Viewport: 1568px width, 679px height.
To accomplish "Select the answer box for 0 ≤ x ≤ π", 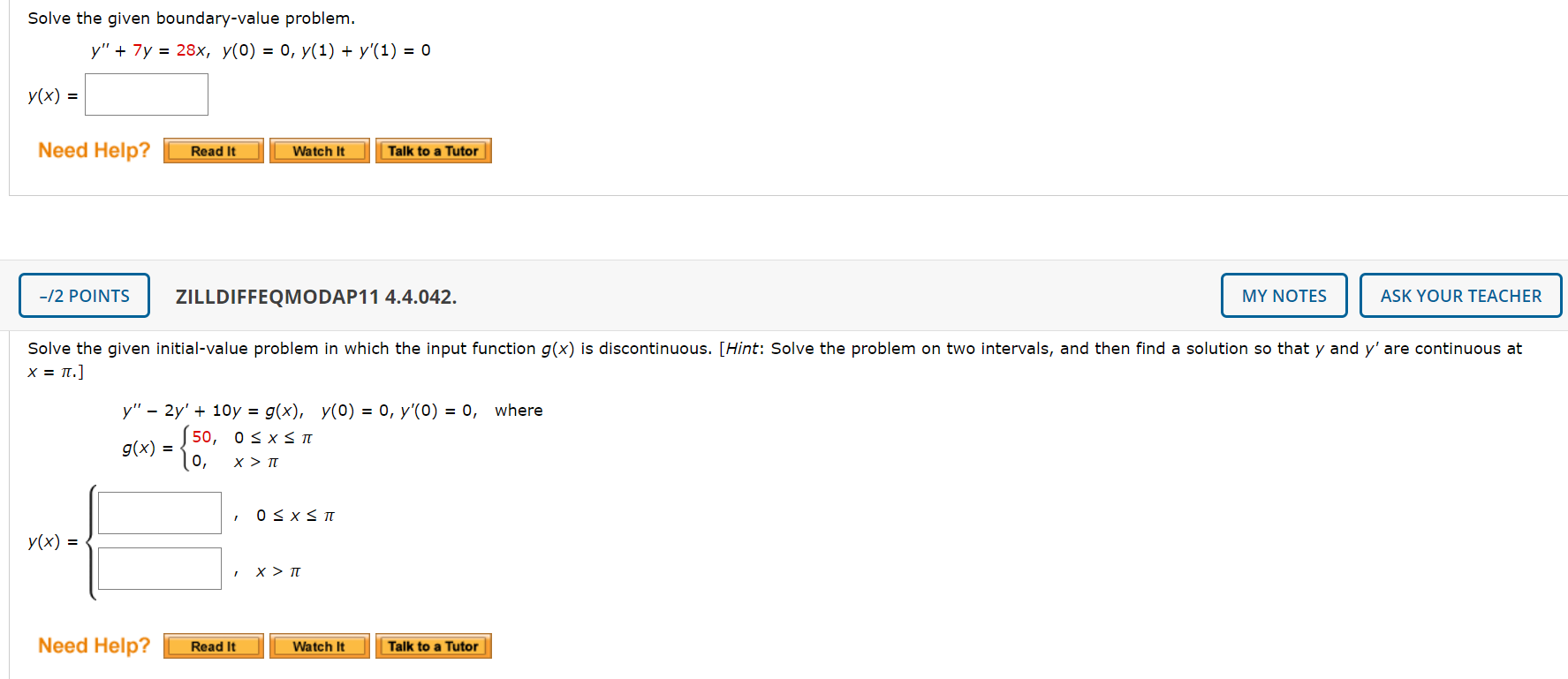I will tap(159, 512).
